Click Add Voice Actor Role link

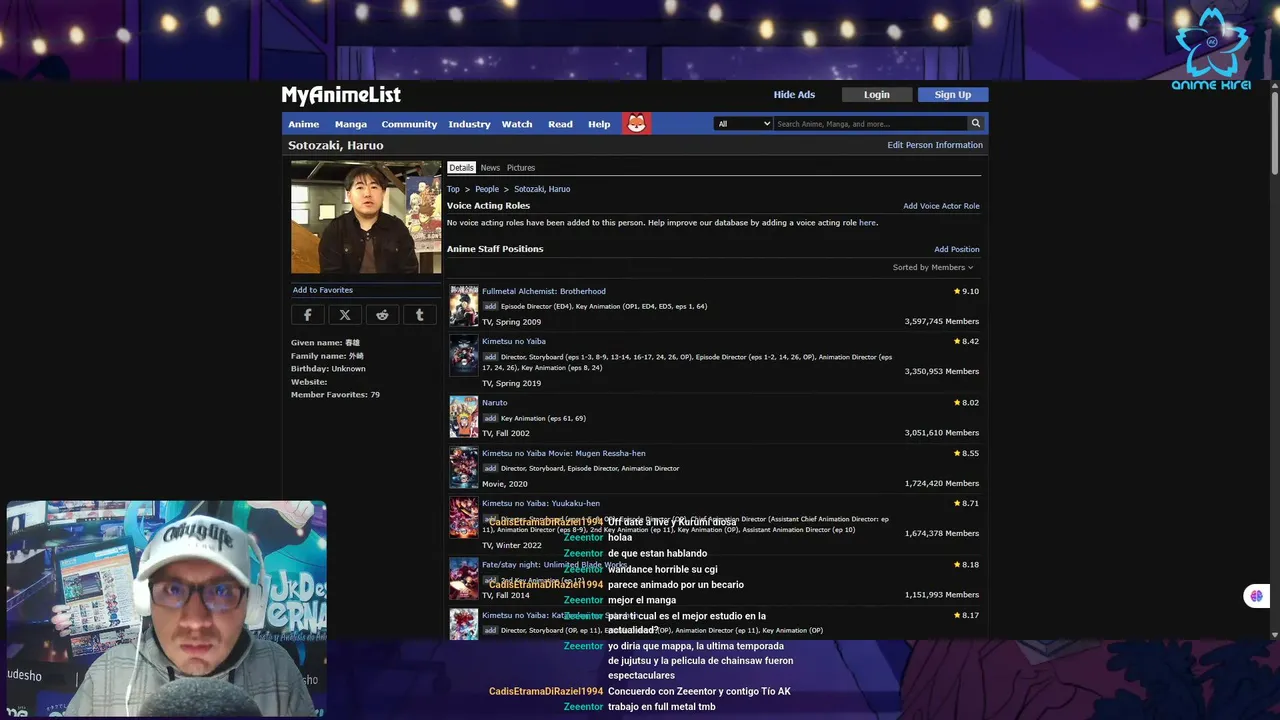click(941, 206)
